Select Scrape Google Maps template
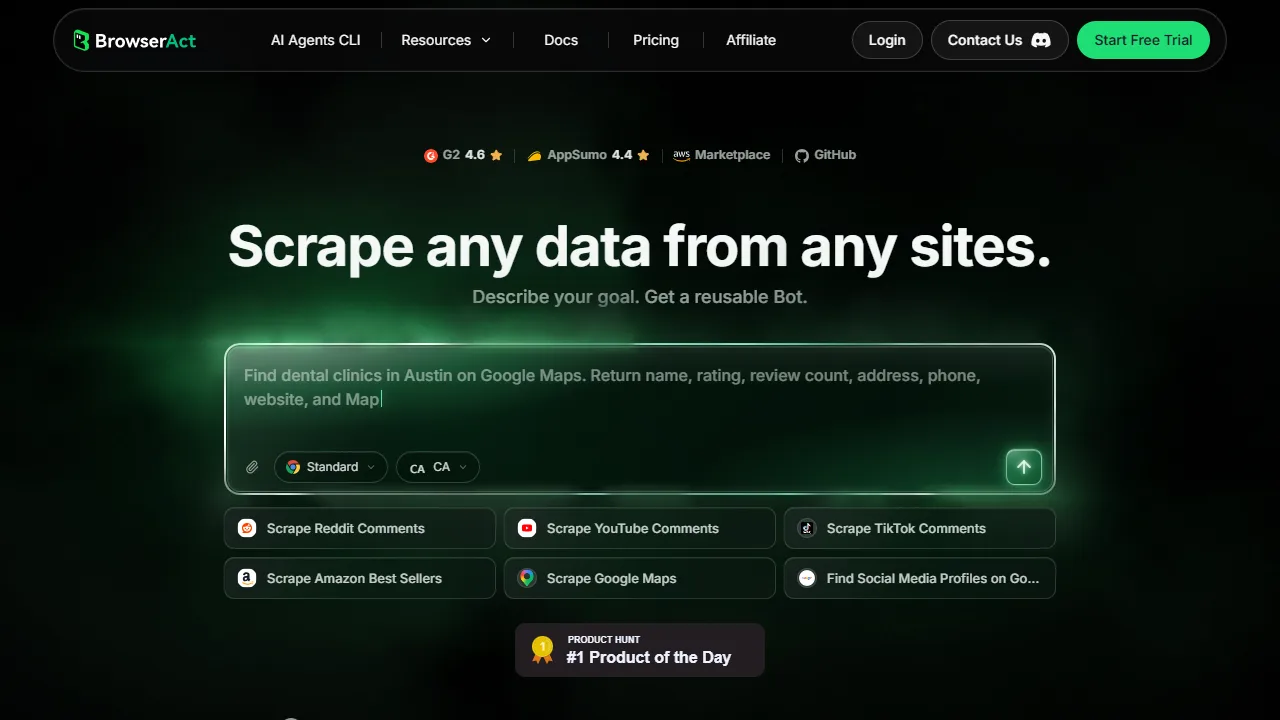 (x=640, y=578)
